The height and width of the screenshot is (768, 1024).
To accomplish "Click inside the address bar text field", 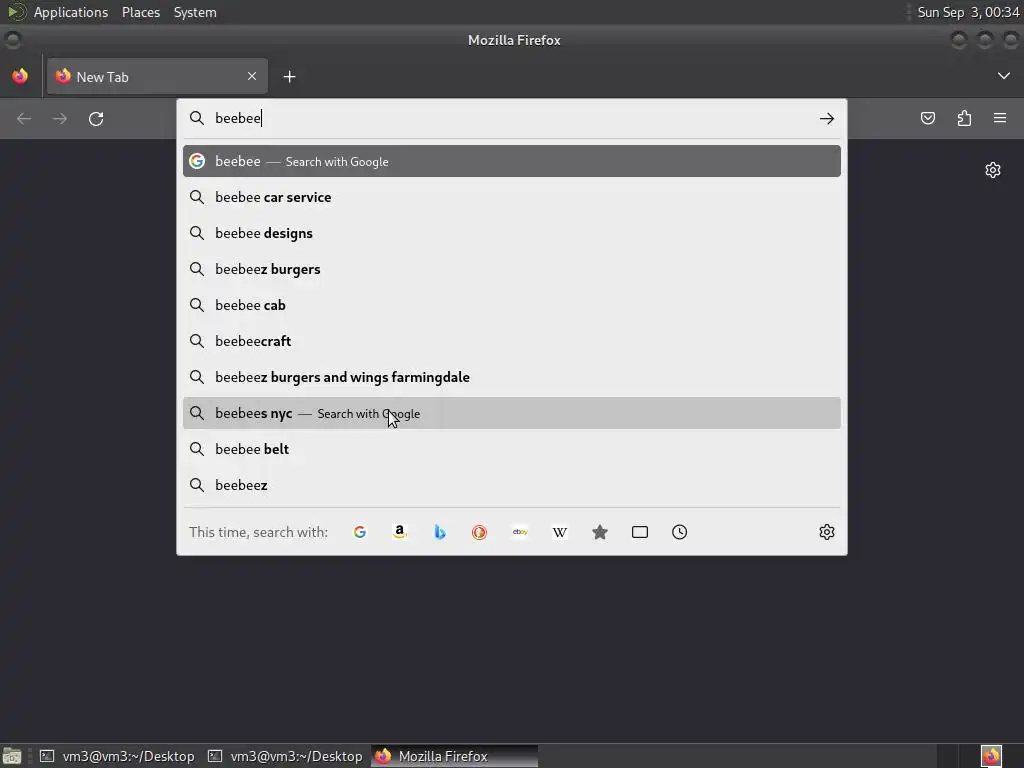I will point(512,118).
